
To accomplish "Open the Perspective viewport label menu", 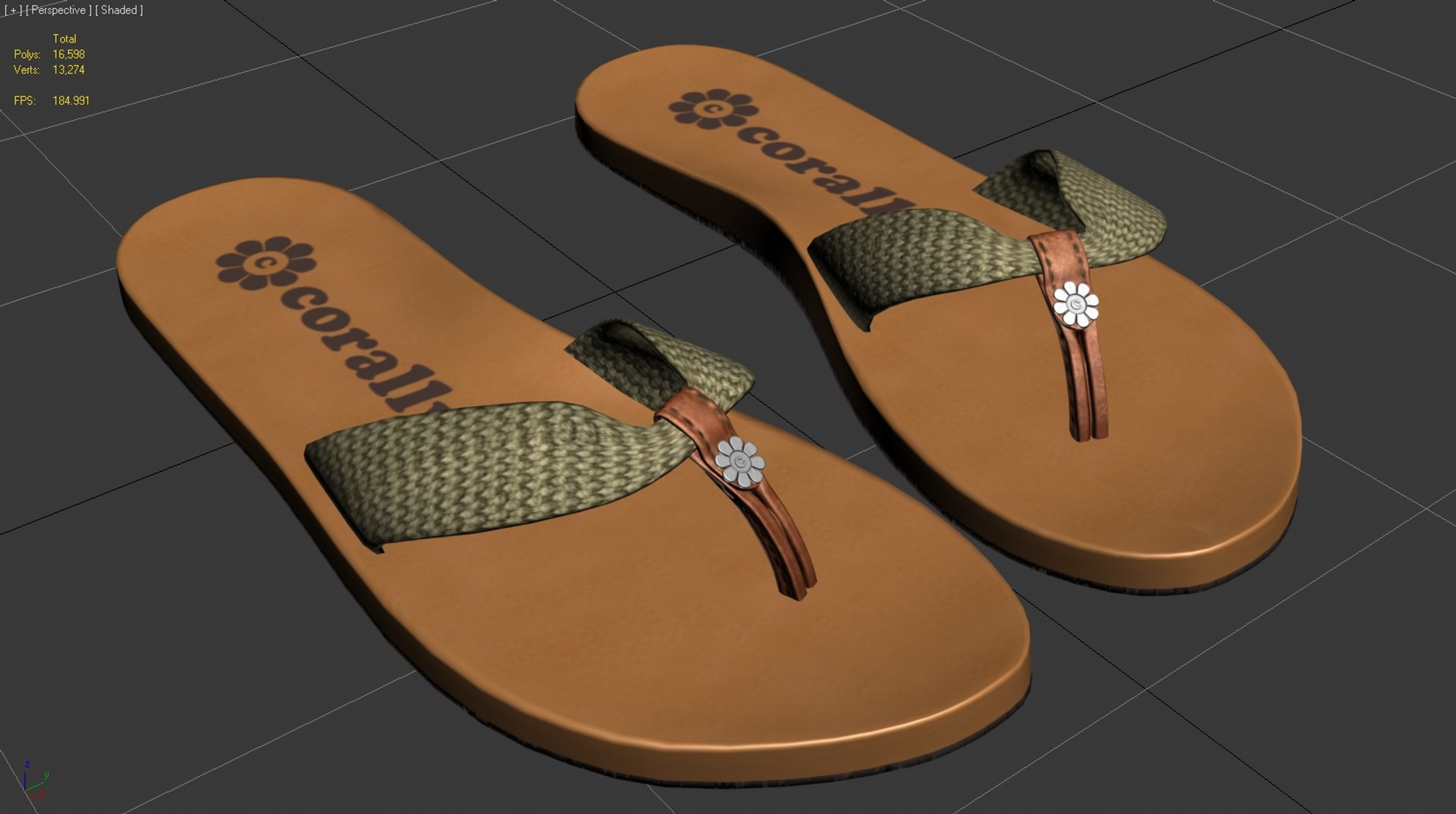I will point(58,11).
